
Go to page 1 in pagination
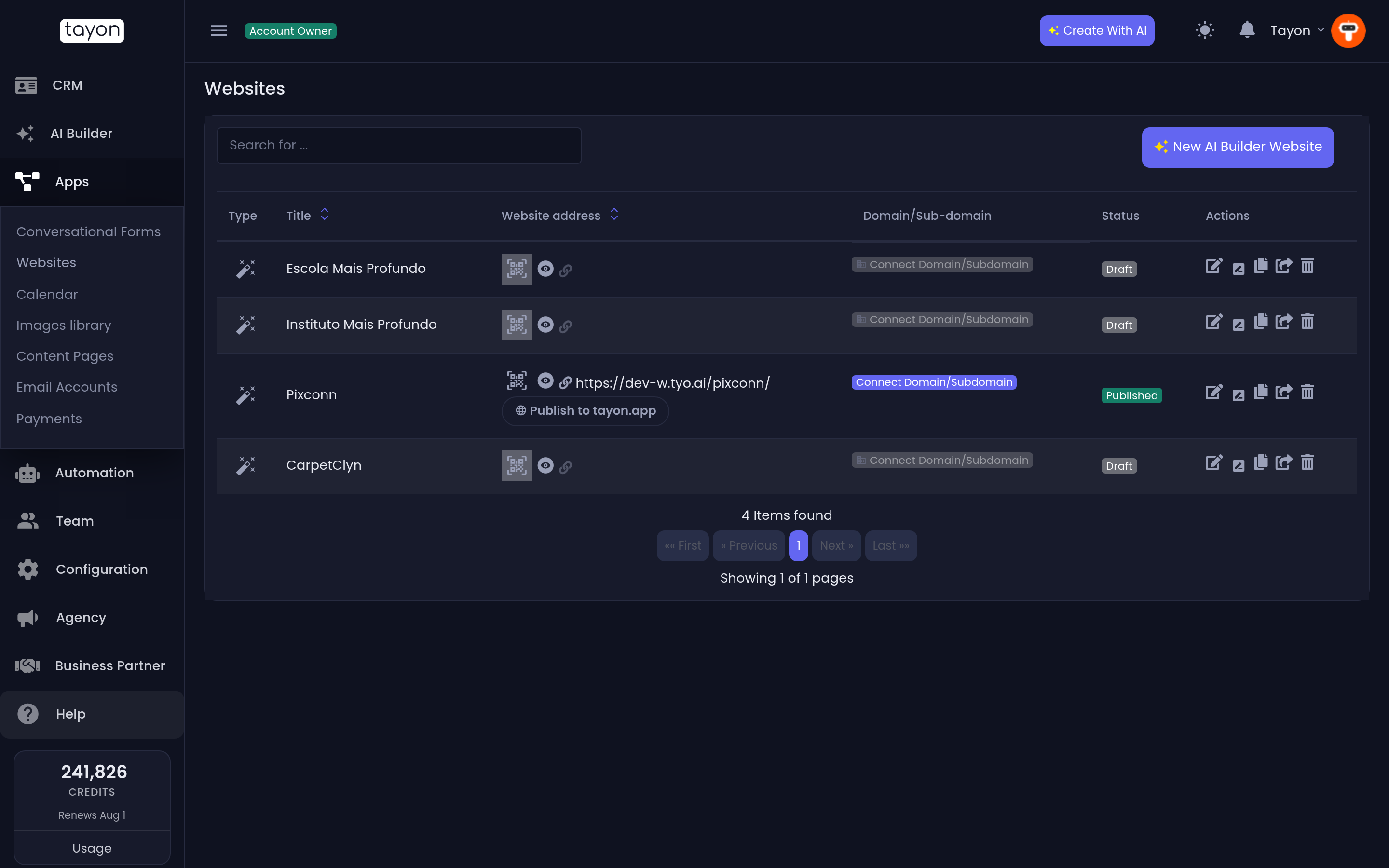(x=798, y=546)
